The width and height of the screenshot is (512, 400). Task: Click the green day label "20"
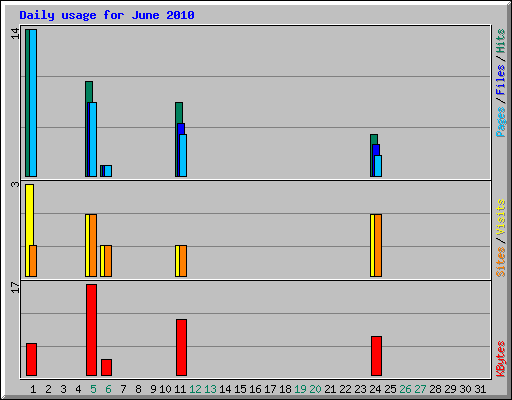point(315,389)
